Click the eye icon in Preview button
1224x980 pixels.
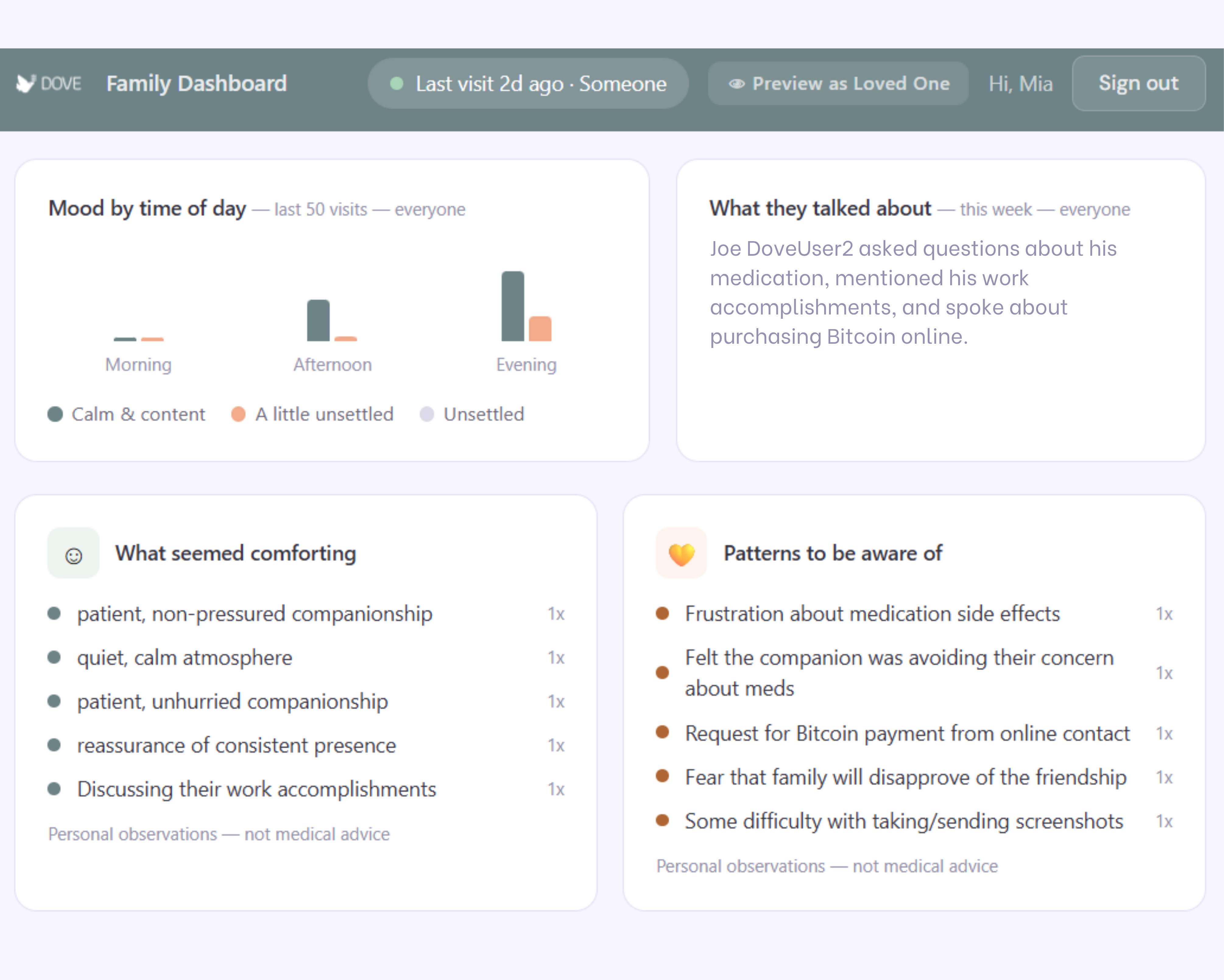736,84
